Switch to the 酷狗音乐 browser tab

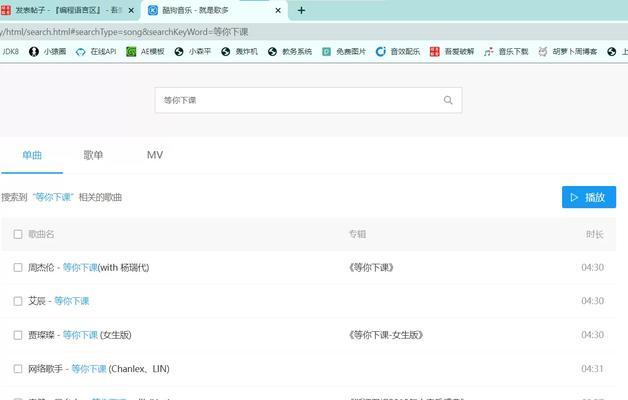click(214, 10)
